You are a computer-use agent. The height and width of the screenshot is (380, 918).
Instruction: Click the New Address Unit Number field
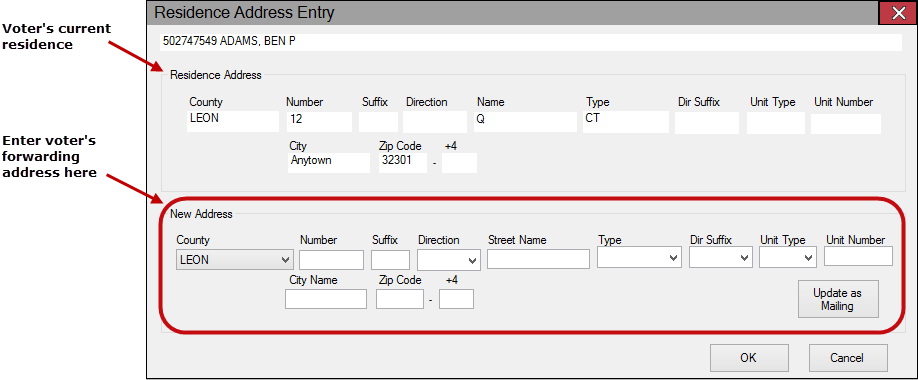point(858,256)
